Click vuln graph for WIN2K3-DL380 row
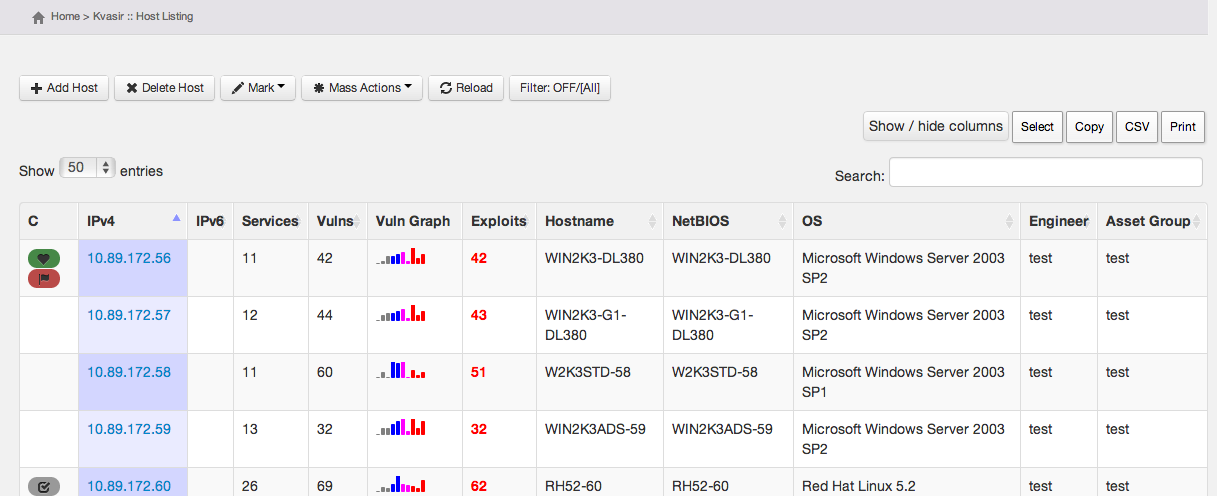This screenshot has height=496, width=1217. 401,257
